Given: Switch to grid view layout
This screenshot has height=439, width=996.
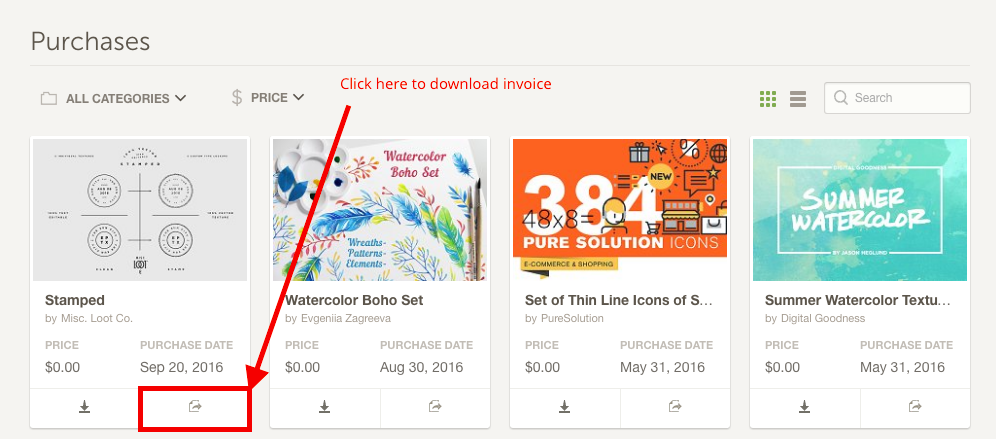Looking at the screenshot, I should tap(768, 98).
